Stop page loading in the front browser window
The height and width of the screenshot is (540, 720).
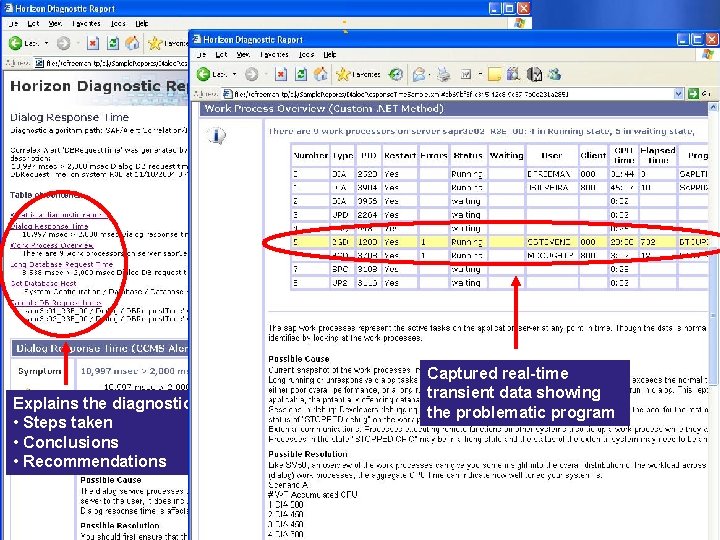pyautogui.click(x=281, y=74)
